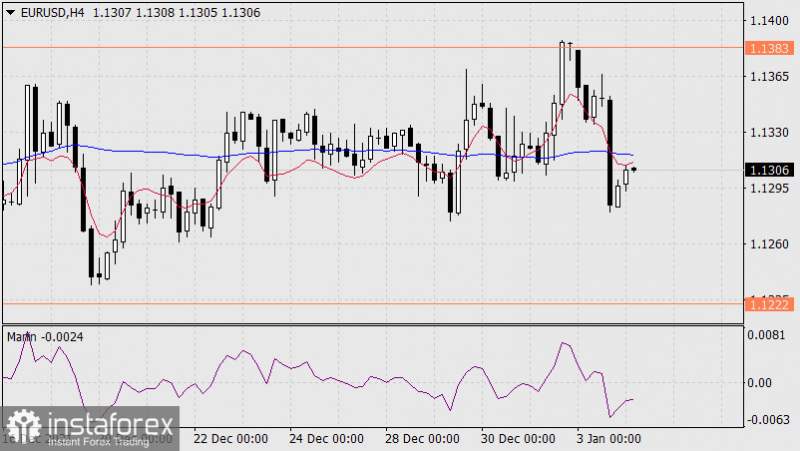Click the InstaForex logo icon
The width and height of the screenshot is (800, 451).
21,426
